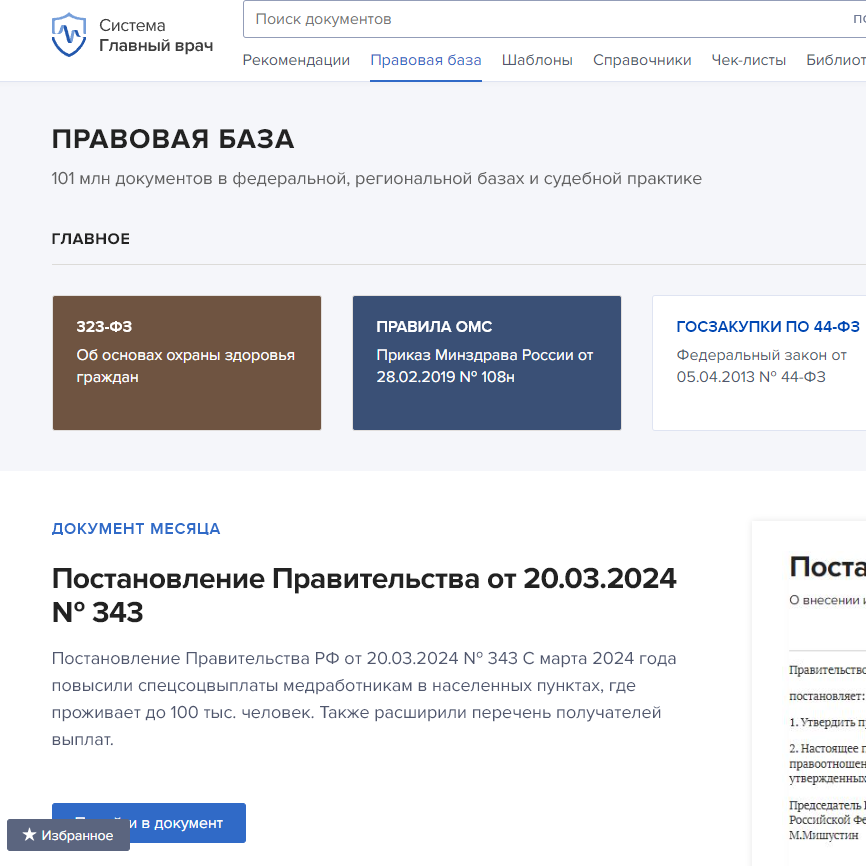Switch to the Рекомендации tab
866x866 pixels.
(x=296, y=60)
